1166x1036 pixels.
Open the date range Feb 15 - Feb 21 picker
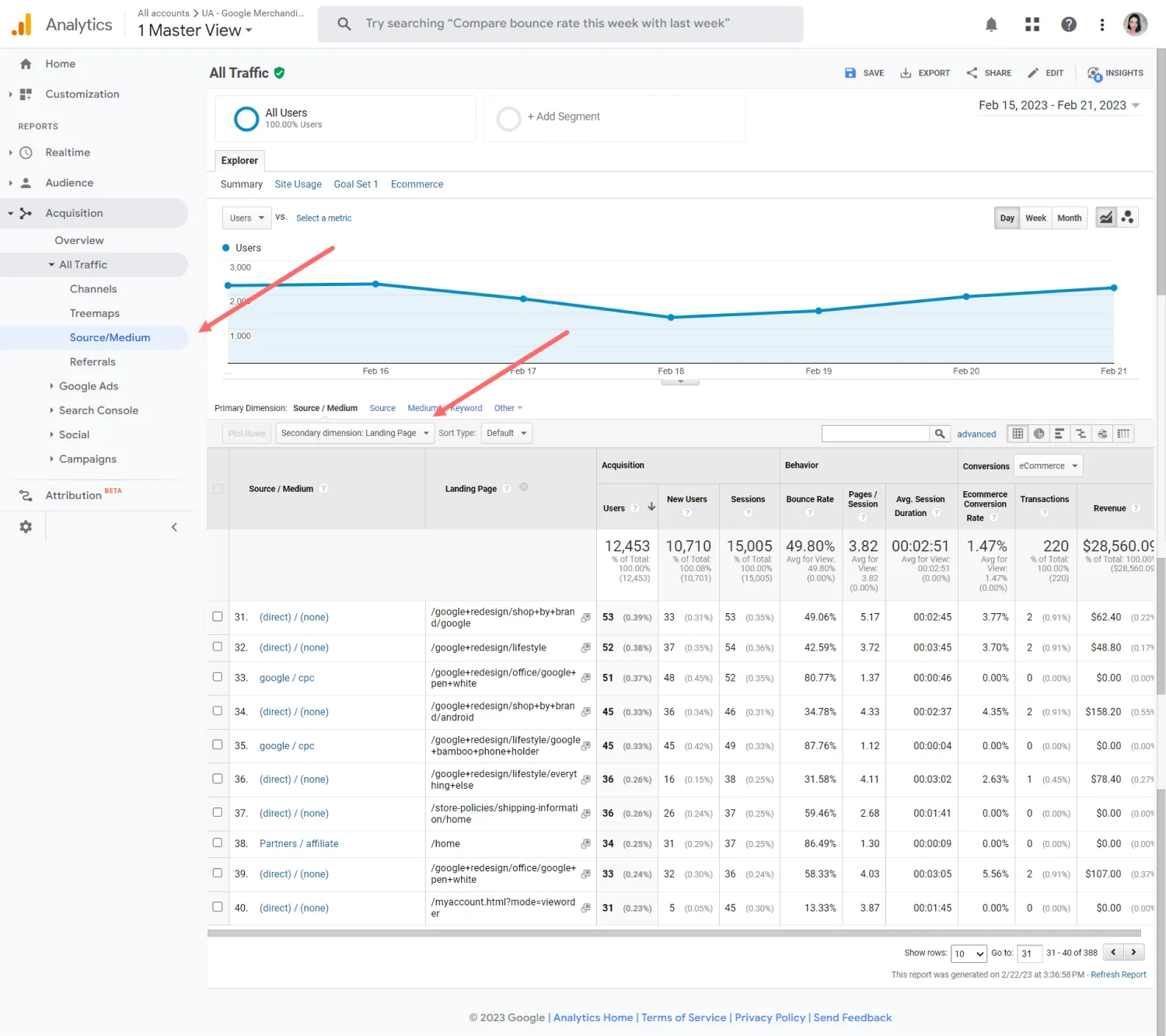tap(1059, 106)
